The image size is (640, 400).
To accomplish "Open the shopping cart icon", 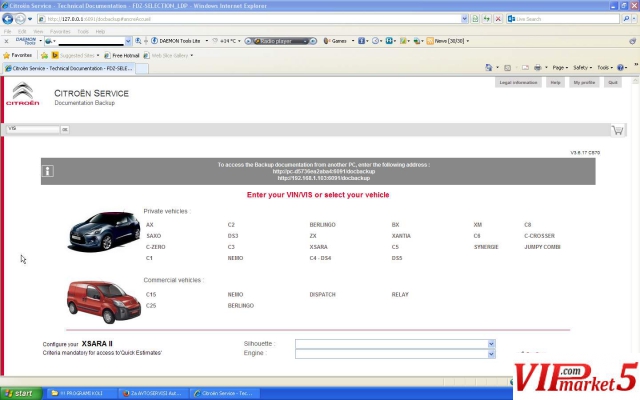I will 618,130.
